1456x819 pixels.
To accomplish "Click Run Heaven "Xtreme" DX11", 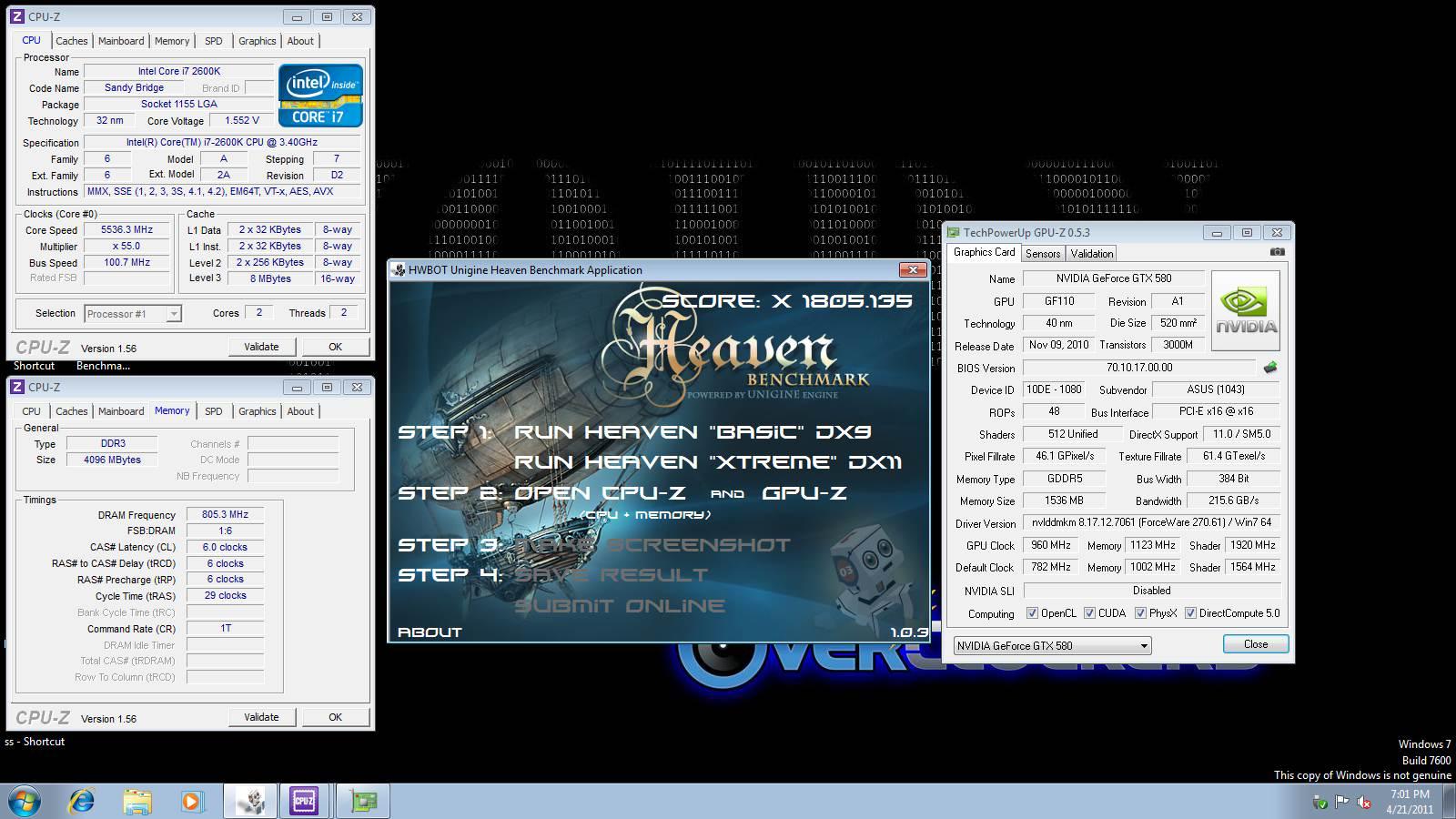I will coord(708,461).
